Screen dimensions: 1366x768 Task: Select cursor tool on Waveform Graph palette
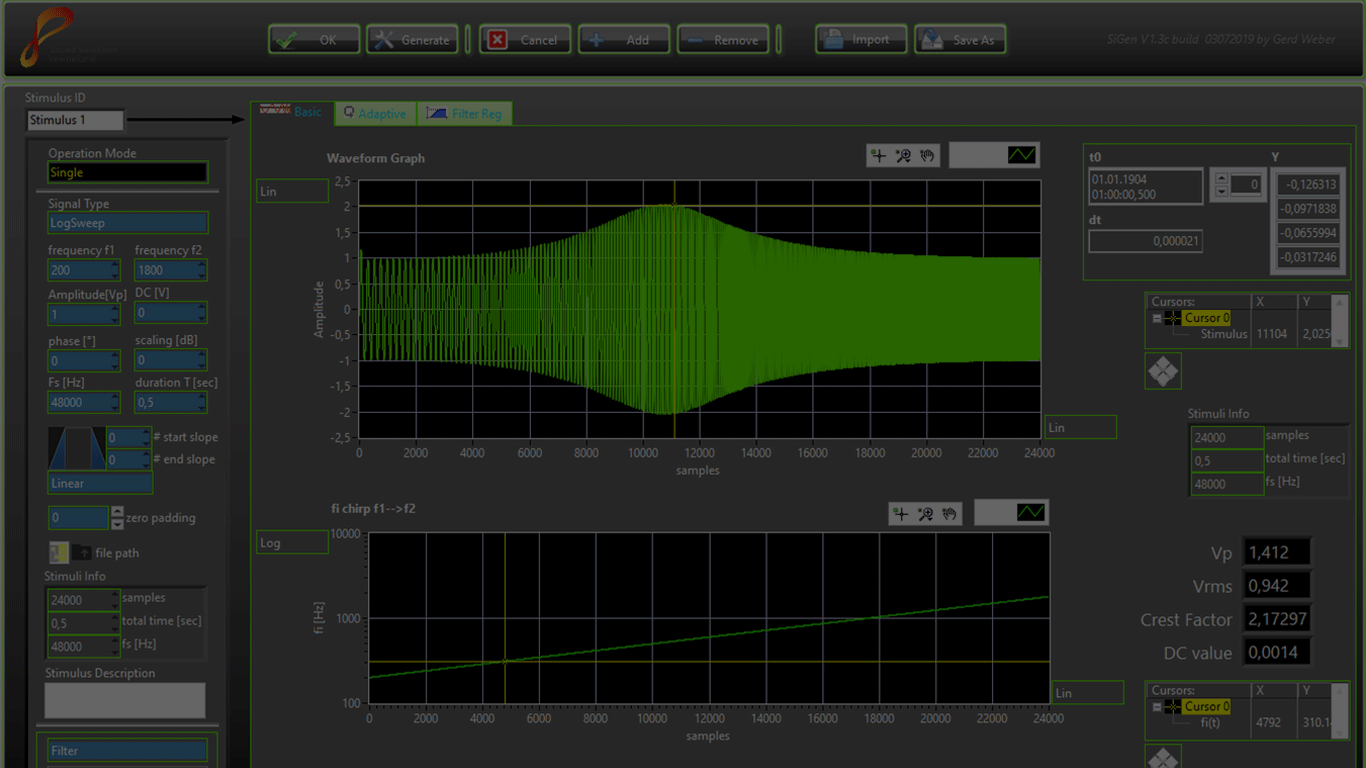point(878,155)
